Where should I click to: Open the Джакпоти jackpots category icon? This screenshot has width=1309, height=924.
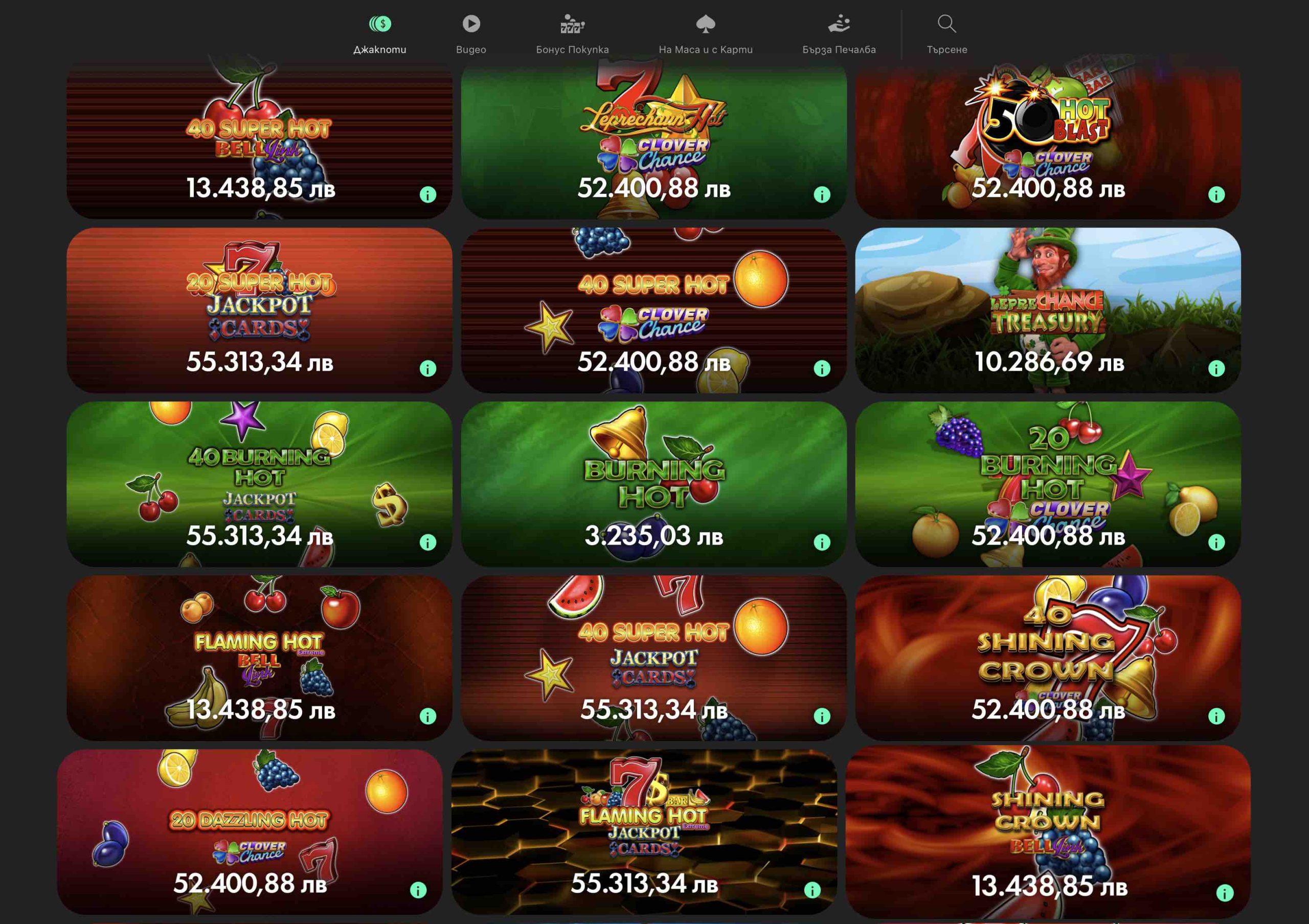(380, 24)
